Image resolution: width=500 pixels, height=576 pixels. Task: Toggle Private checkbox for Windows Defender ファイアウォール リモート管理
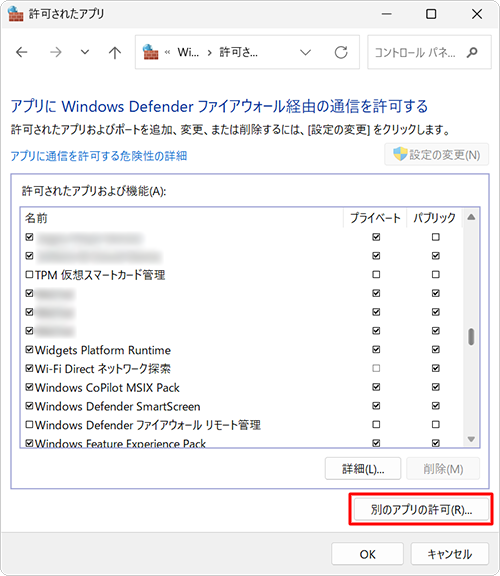pyautogui.click(x=376, y=425)
